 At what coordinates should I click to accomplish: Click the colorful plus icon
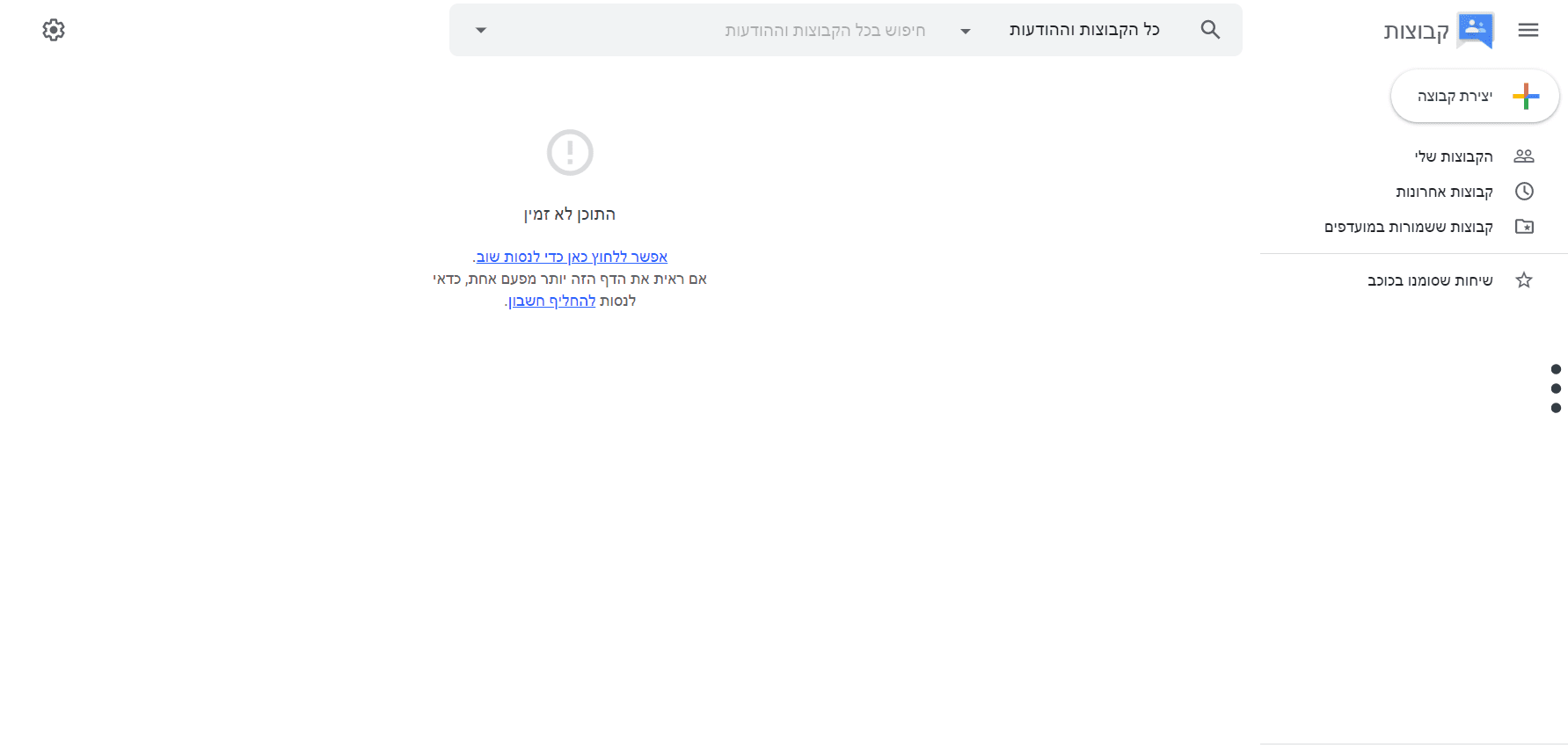tap(1525, 96)
